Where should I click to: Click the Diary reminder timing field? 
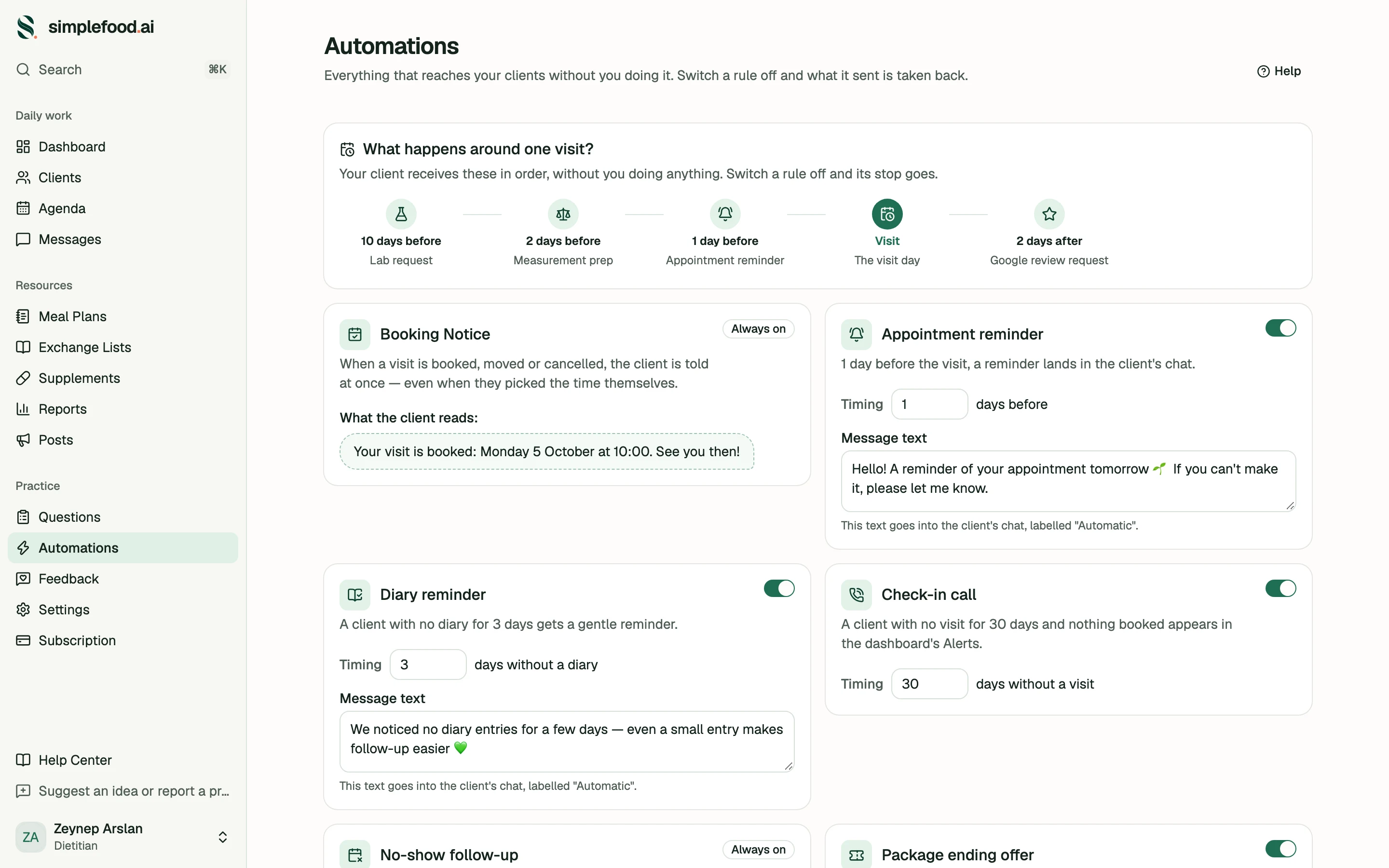pyautogui.click(x=428, y=665)
